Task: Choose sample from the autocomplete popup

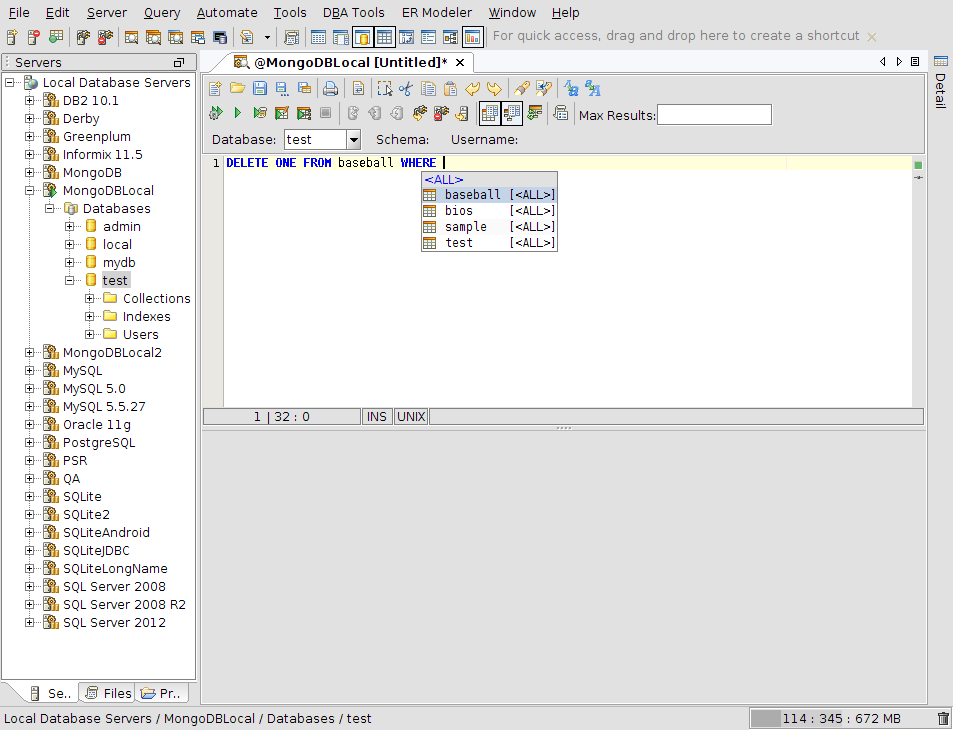Action: [489, 226]
